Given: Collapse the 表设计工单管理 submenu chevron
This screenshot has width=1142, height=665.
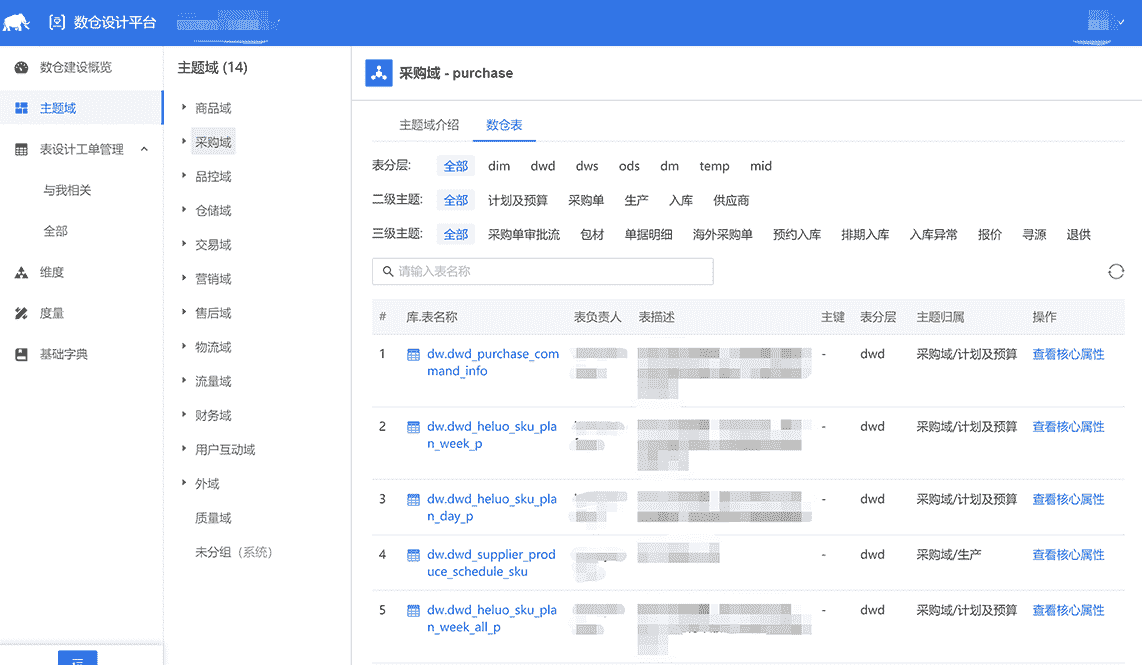Looking at the screenshot, I should point(144,149).
